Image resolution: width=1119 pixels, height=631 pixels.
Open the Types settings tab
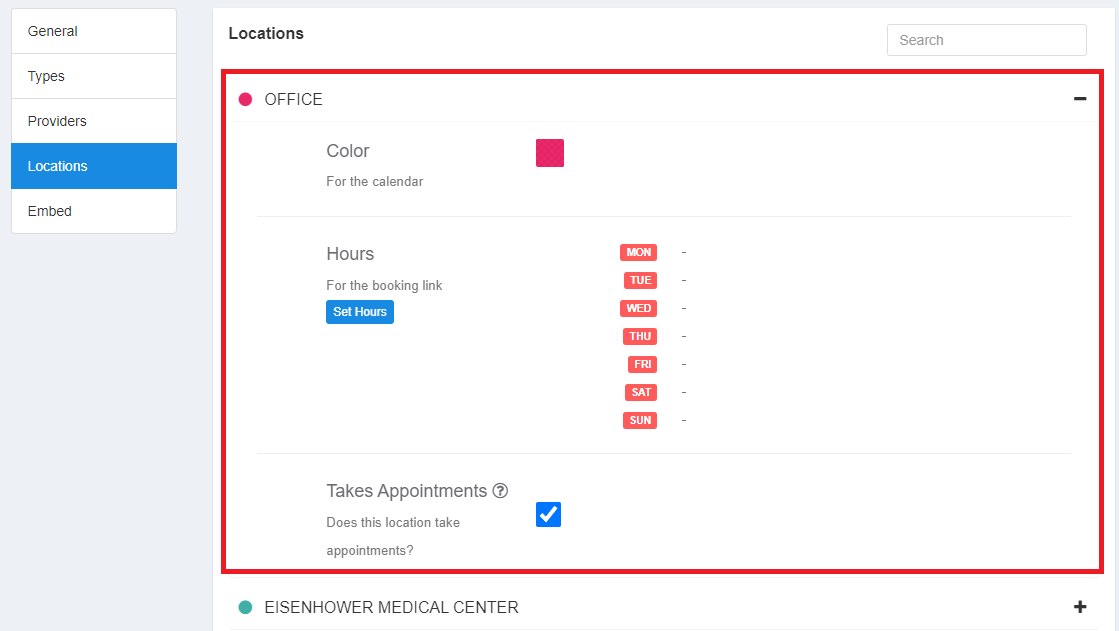[x=93, y=76]
